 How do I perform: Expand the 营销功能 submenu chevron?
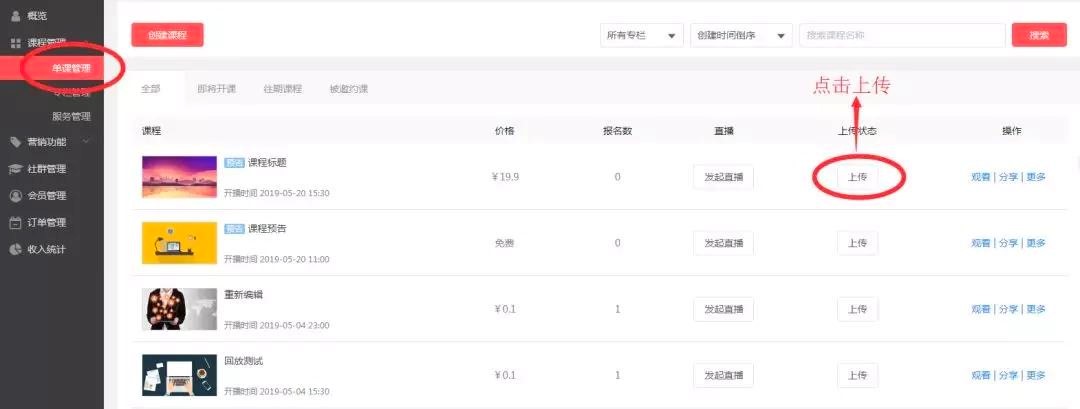coord(86,142)
